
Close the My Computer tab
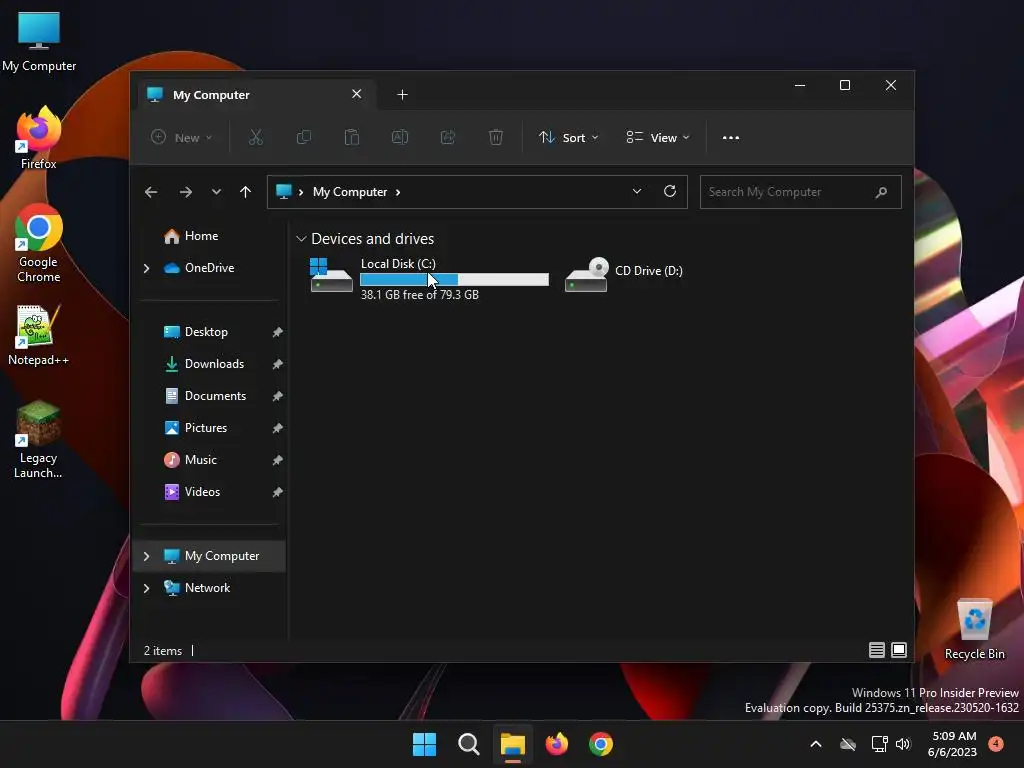pos(357,94)
